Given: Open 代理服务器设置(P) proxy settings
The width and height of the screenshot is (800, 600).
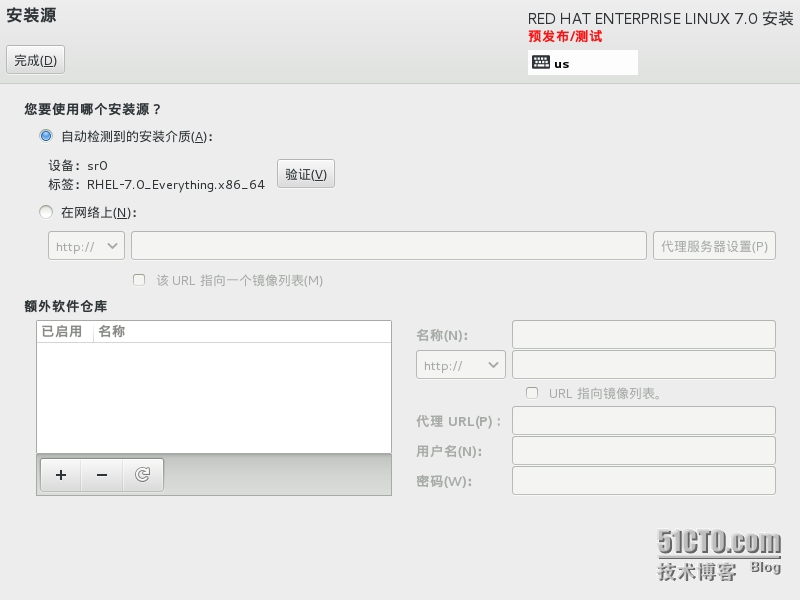Looking at the screenshot, I should [714, 246].
